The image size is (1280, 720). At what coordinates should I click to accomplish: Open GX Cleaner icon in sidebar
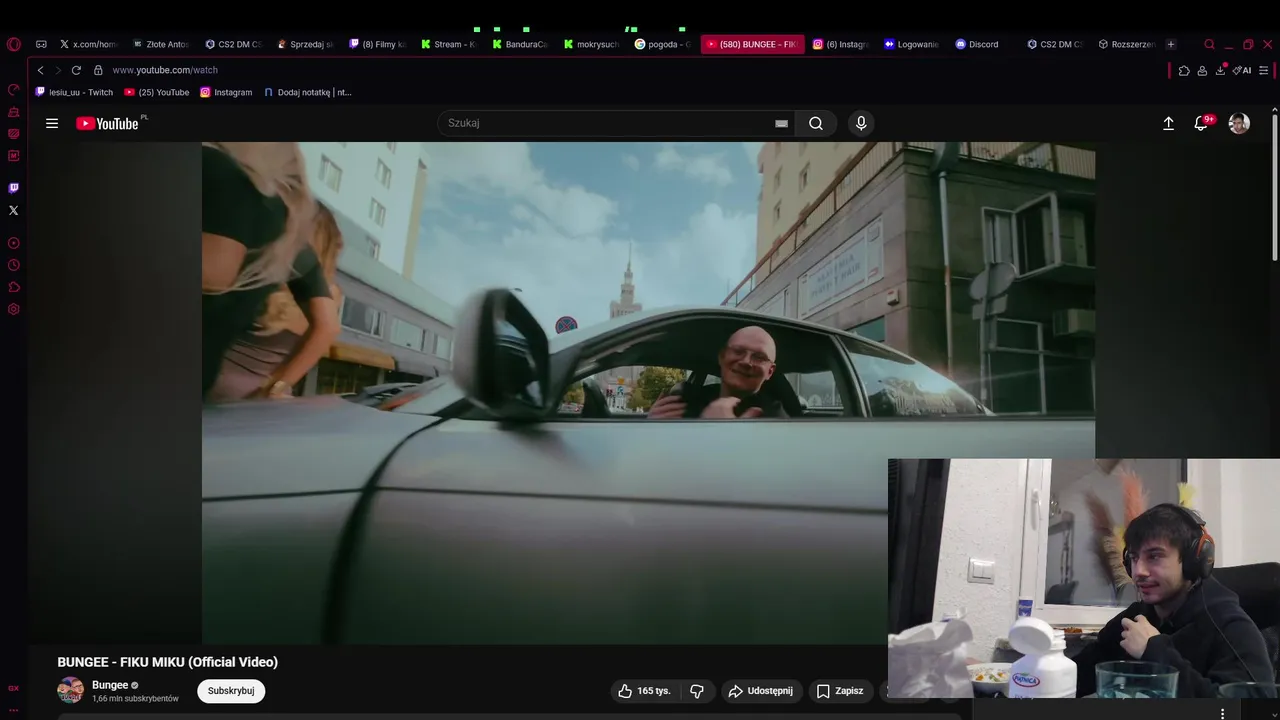click(x=14, y=112)
